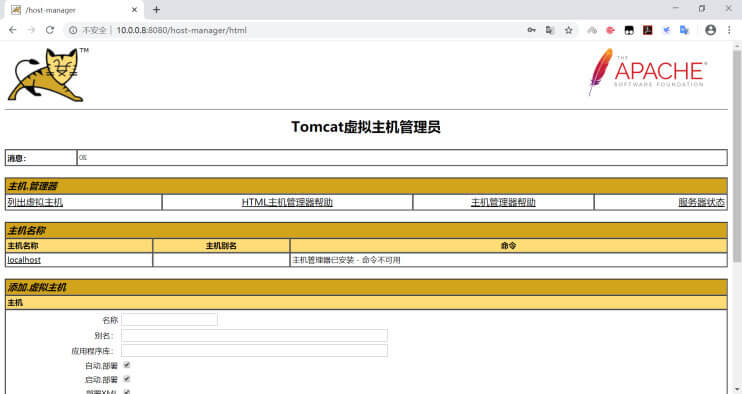Click the Apache Software Foundation logo

coord(647,72)
